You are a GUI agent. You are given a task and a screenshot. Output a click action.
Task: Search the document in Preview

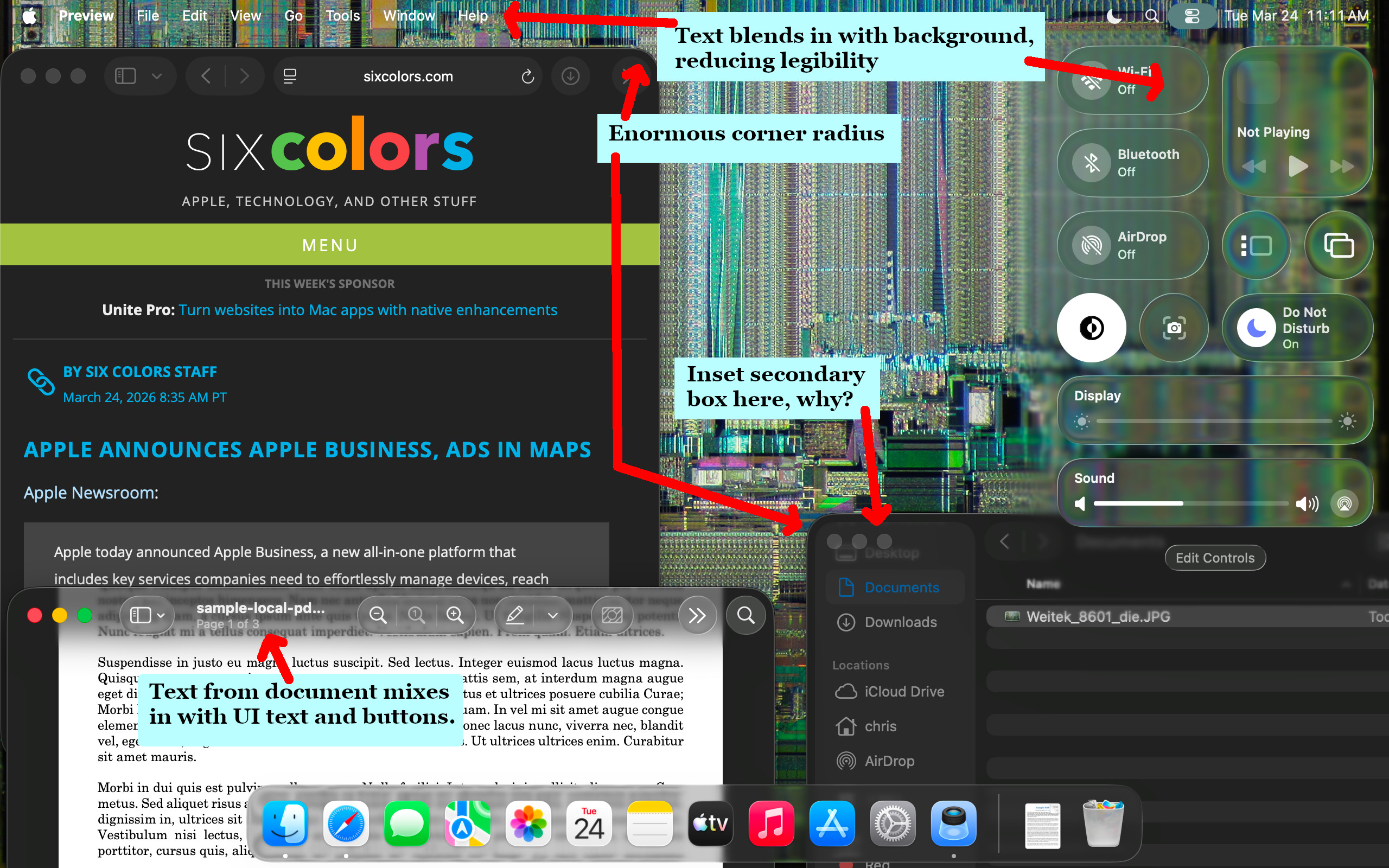tap(746, 615)
